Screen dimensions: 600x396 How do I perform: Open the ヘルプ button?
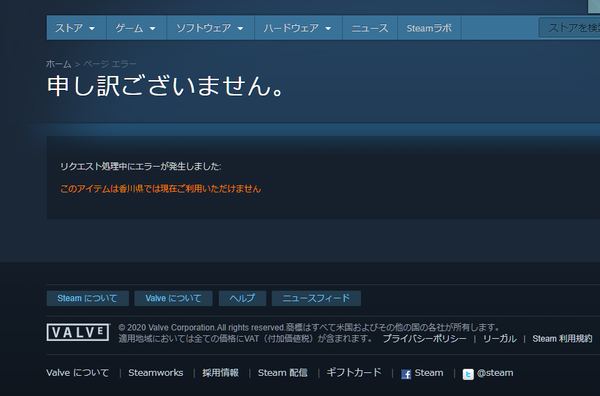(x=242, y=298)
